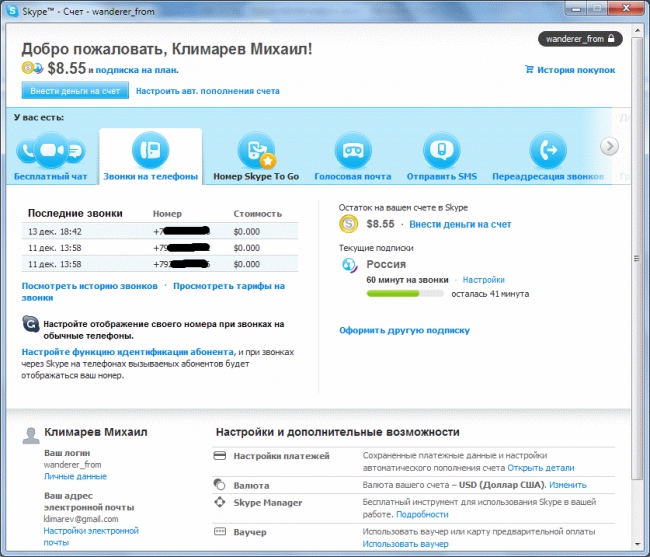Image resolution: width=650 pixels, height=557 pixels.
Task: Click the Skype credit coin icon by the balance
Action: (349, 224)
